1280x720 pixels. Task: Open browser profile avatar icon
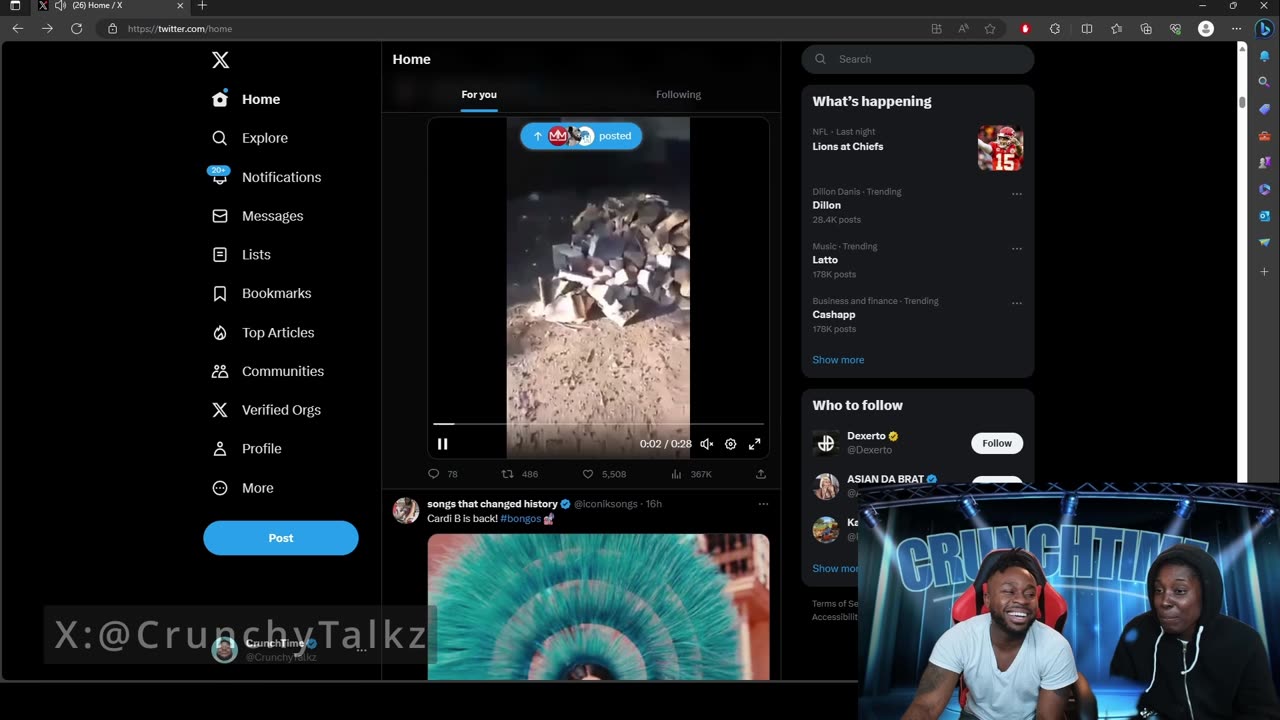point(1206,29)
